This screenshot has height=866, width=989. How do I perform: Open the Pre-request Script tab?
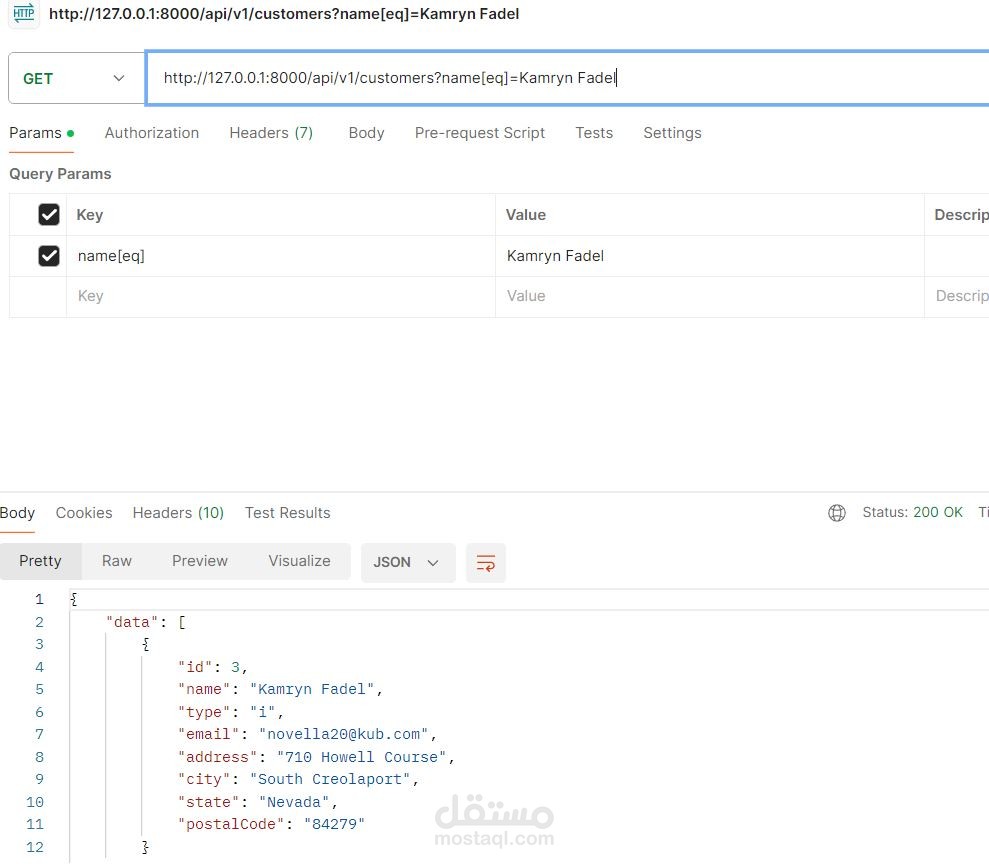(480, 133)
